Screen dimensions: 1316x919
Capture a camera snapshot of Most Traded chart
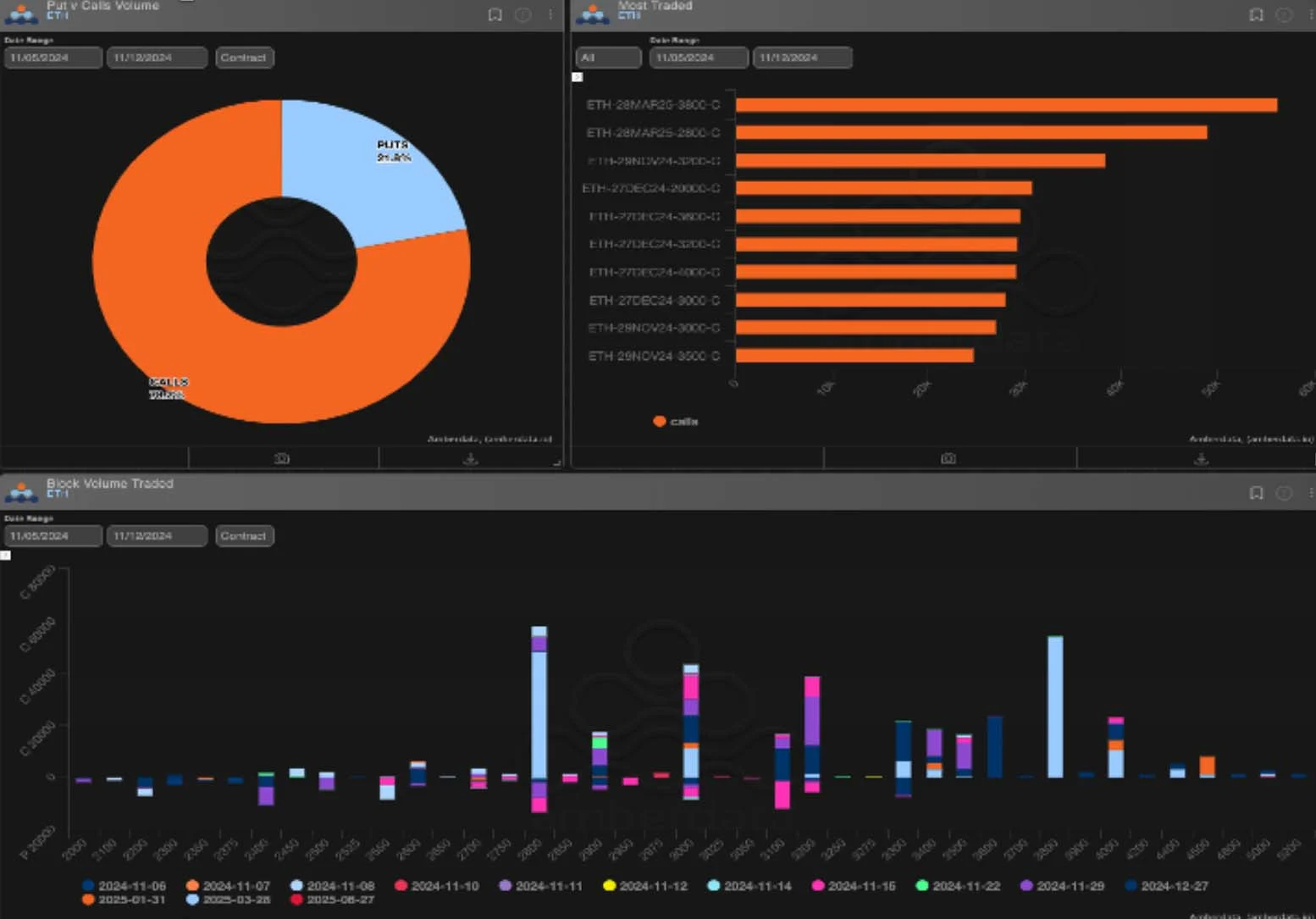(948, 458)
